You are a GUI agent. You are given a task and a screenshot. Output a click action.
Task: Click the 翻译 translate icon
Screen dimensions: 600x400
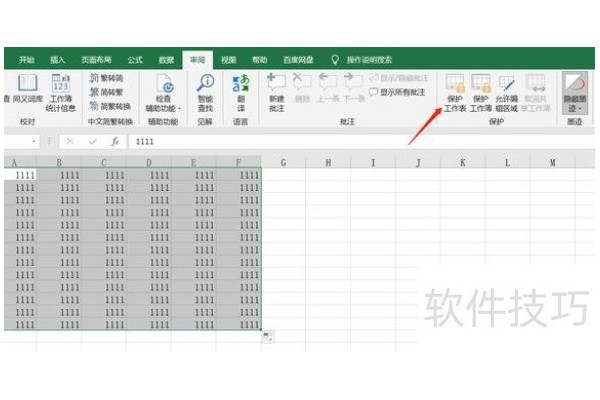point(241,92)
